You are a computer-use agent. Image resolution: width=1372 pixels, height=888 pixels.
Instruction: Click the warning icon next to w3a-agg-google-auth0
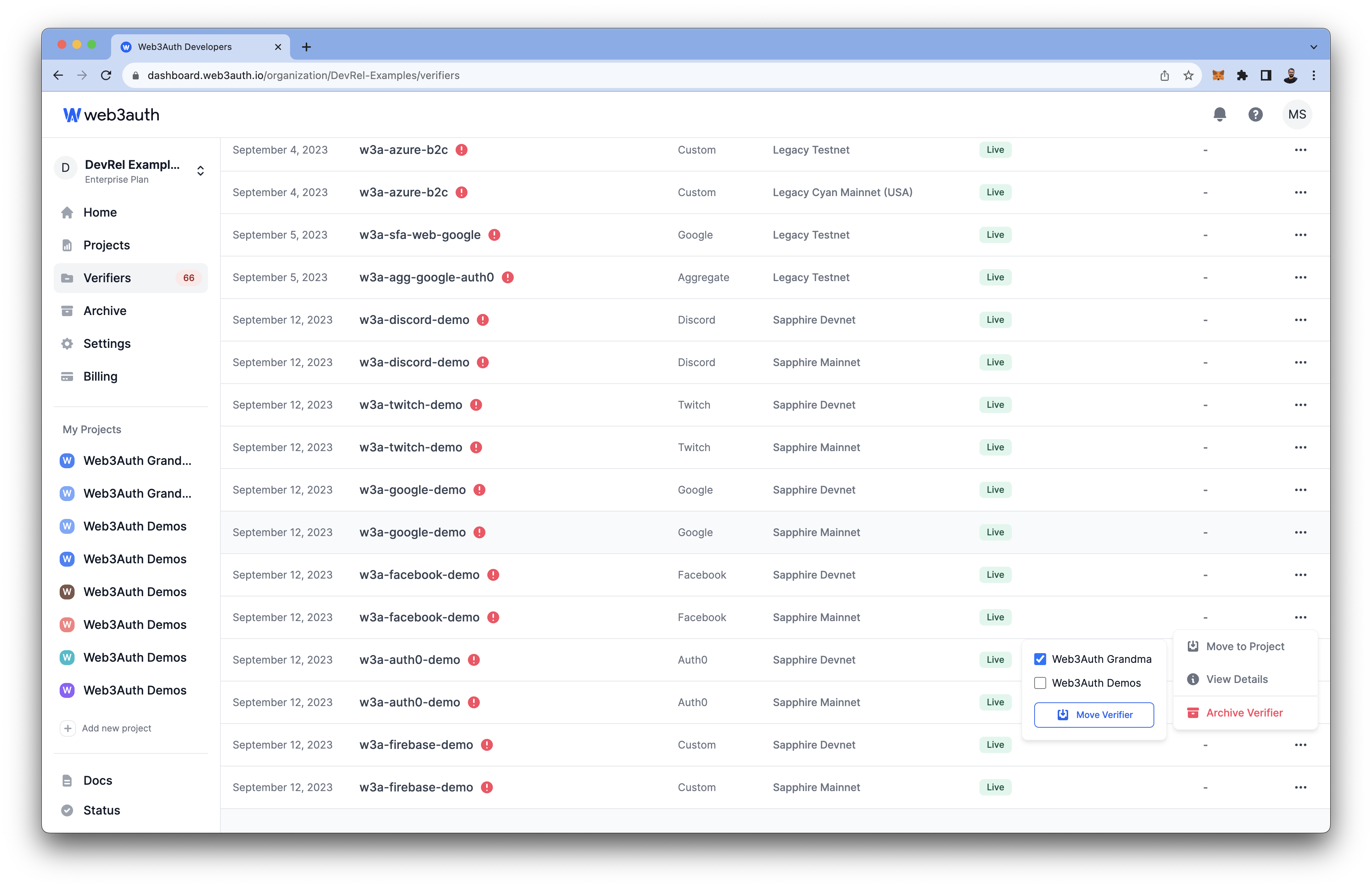click(507, 277)
